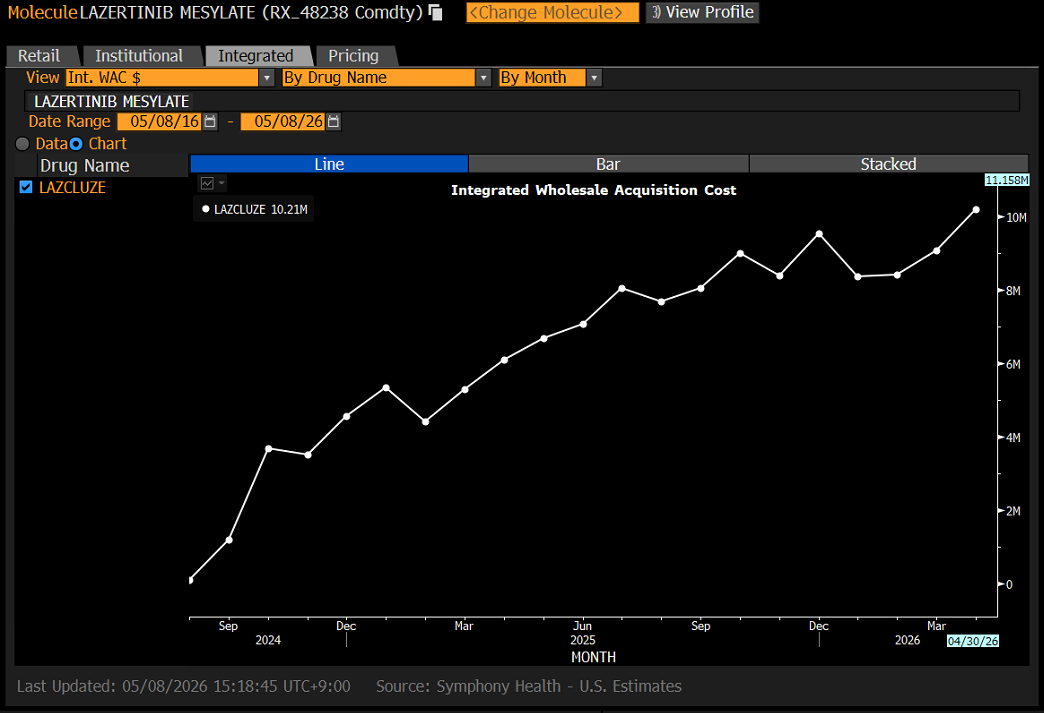
Task: Open the Int. WAC $ view dropdown
Action: point(266,78)
